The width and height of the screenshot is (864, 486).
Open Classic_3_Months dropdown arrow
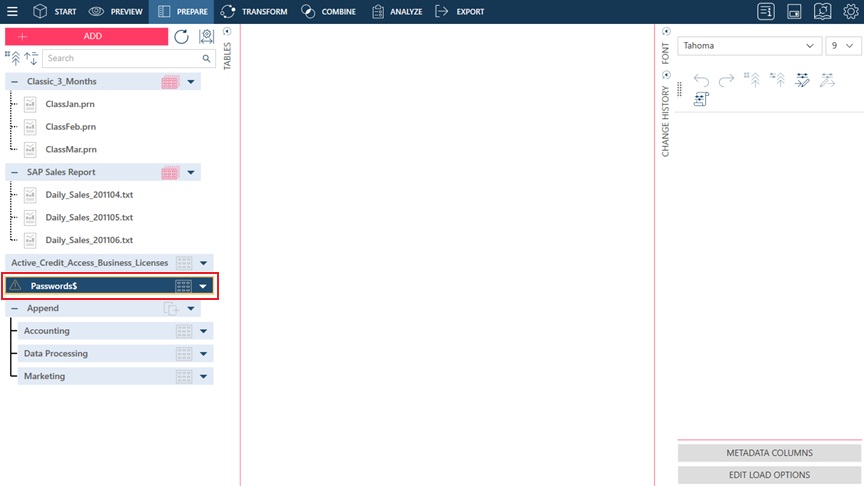(191, 82)
